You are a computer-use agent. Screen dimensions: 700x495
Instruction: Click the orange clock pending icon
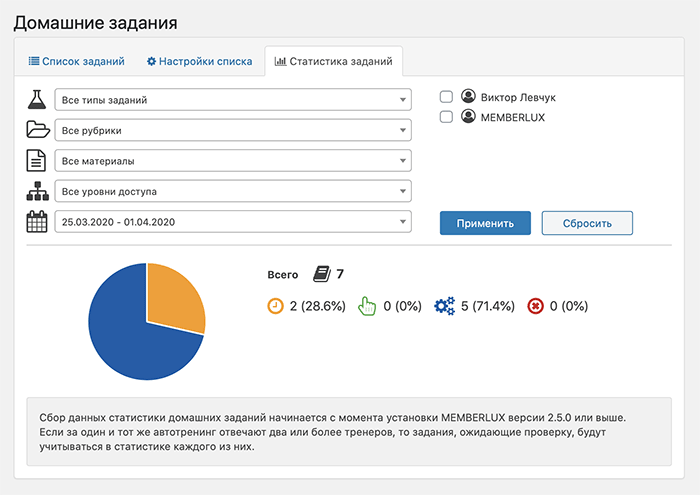(x=275, y=306)
